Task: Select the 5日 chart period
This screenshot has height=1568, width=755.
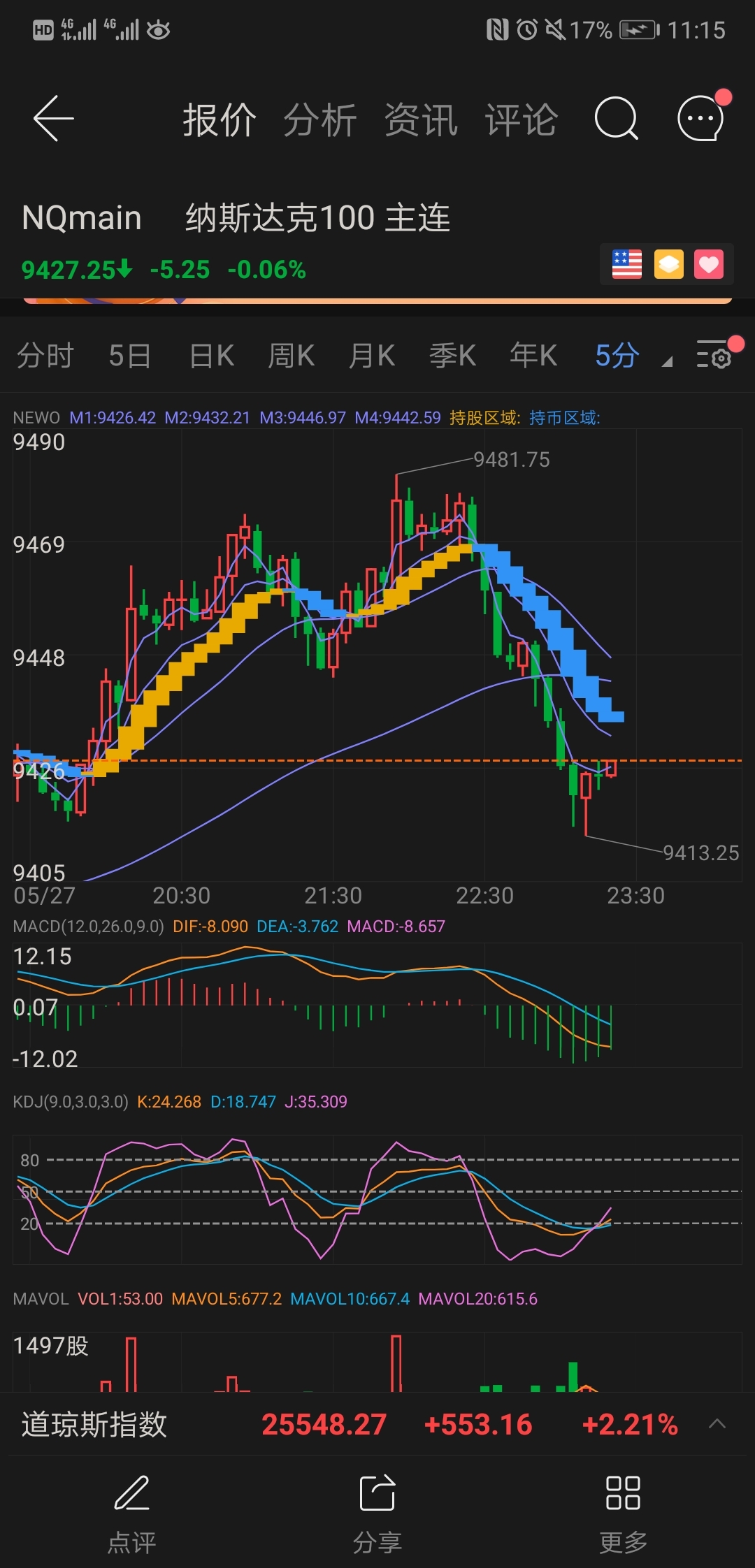Action: [x=130, y=356]
